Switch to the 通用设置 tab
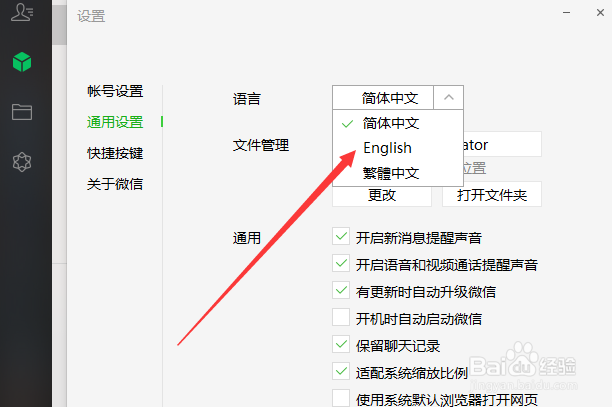This screenshot has width=612, height=407. coord(115,122)
